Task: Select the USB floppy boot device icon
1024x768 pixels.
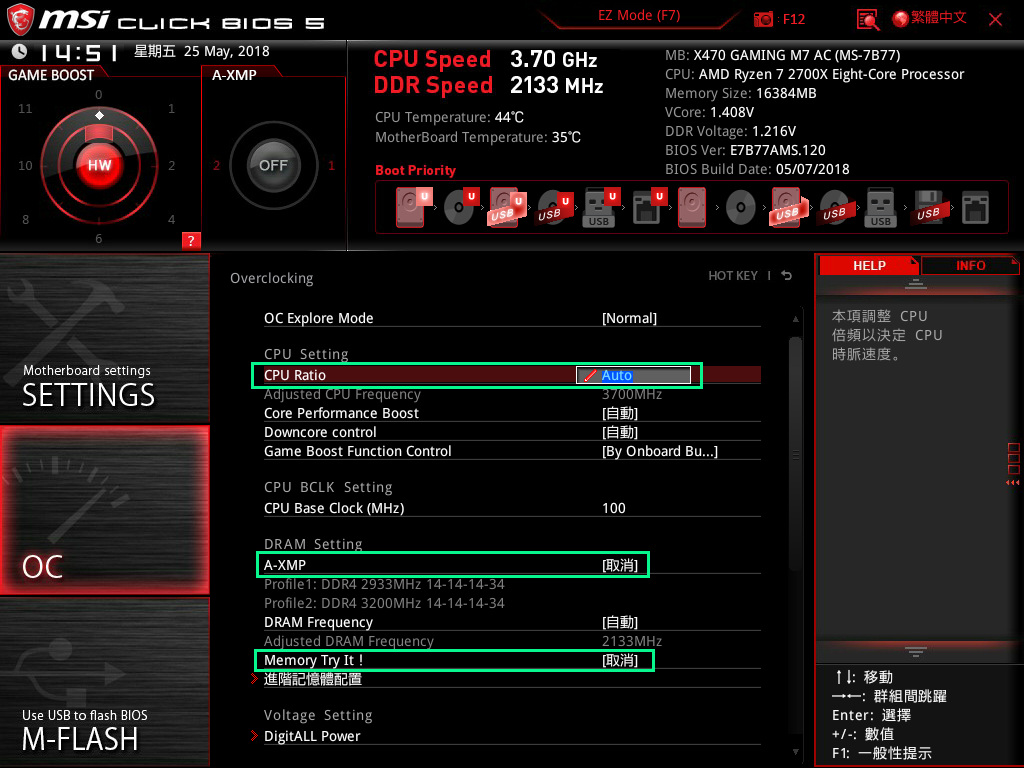Action: point(928,207)
